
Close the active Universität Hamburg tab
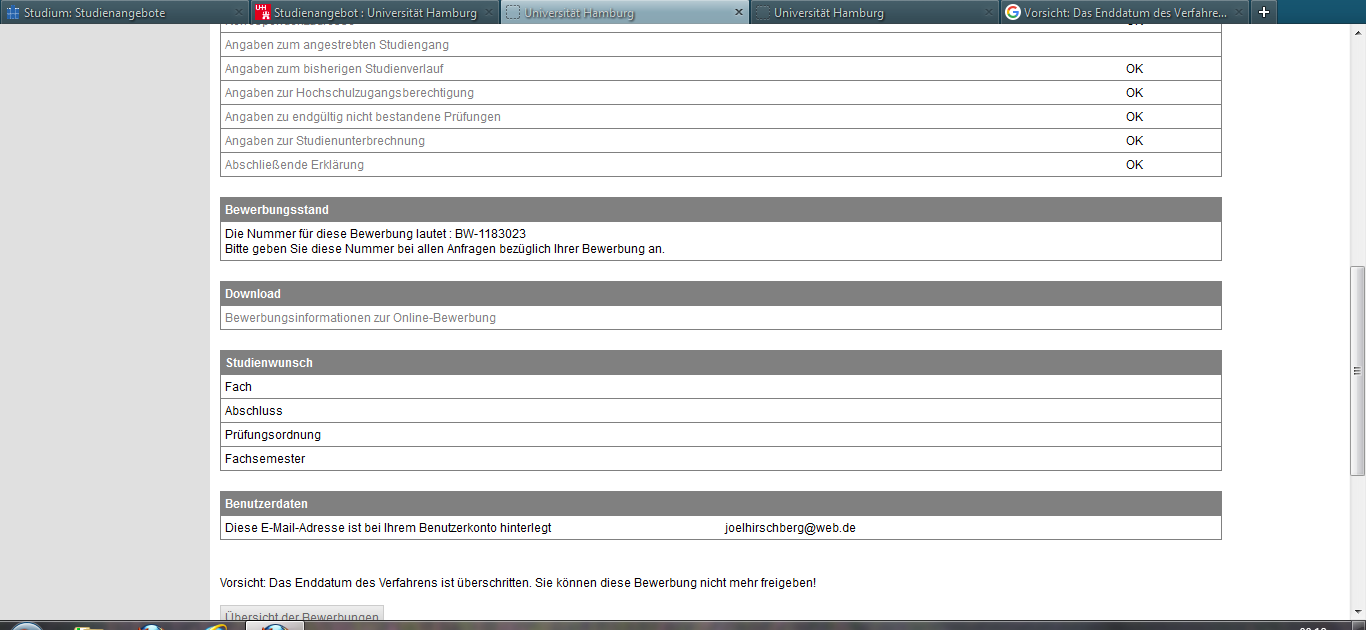tap(739, 12)
